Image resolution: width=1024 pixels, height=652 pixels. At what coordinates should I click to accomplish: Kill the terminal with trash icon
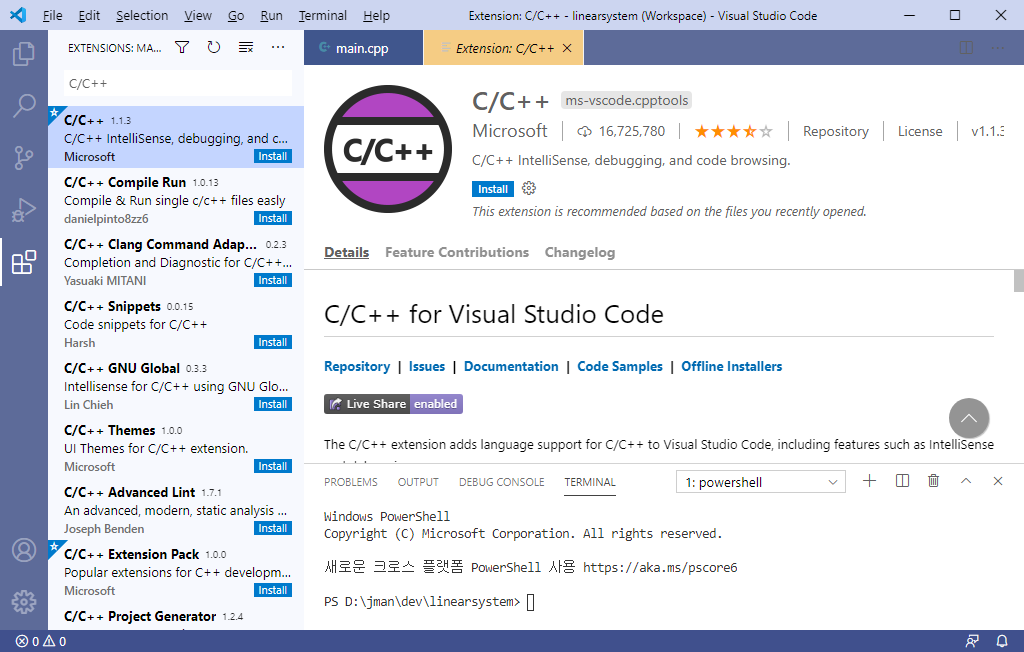point(933,481)
